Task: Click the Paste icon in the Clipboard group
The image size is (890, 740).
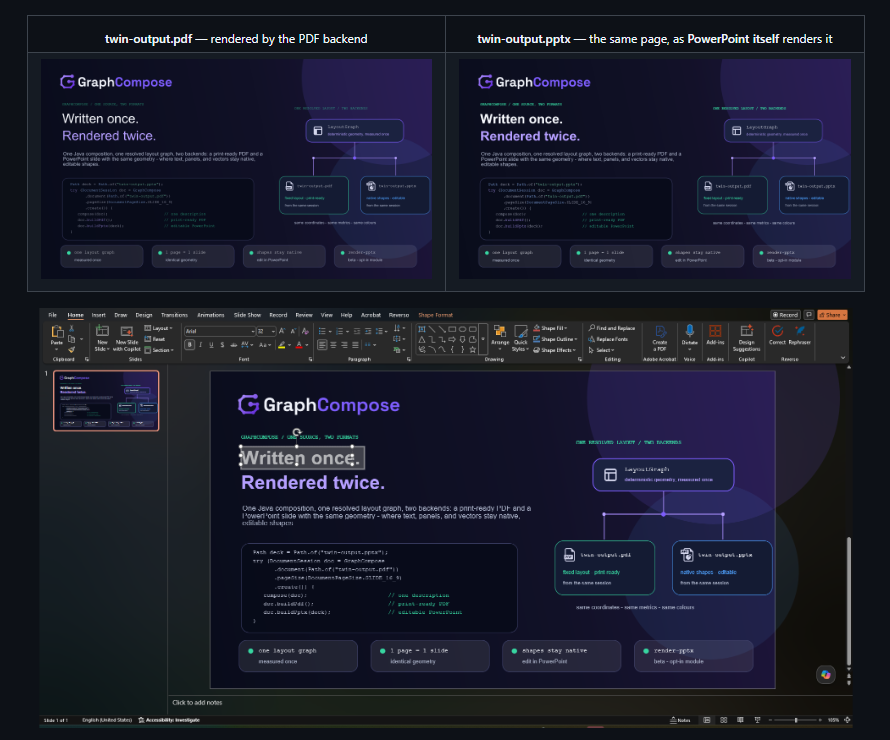Action: click(57, 331)
